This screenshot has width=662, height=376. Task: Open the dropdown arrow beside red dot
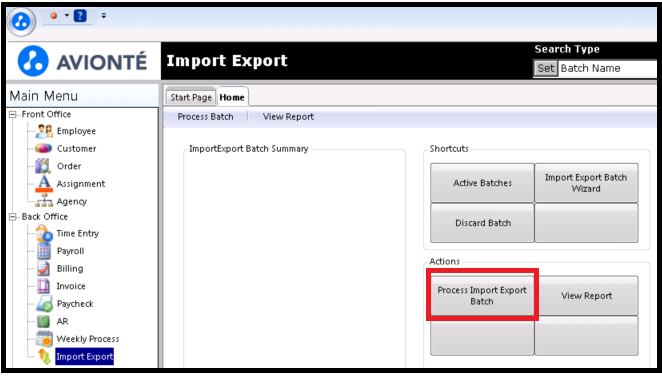66,16
